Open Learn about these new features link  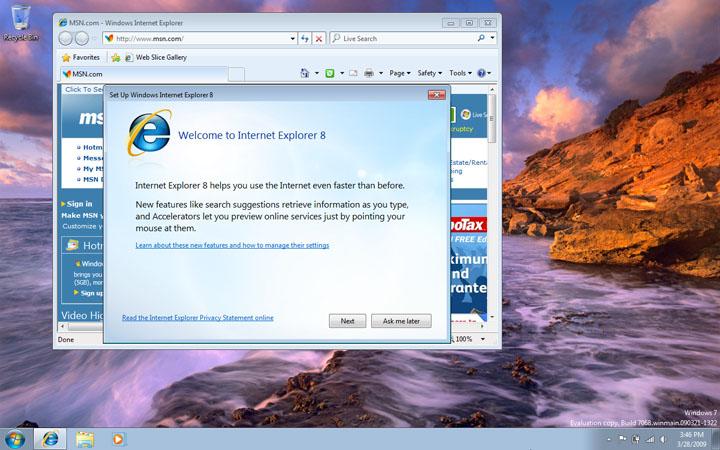(232, 245)
